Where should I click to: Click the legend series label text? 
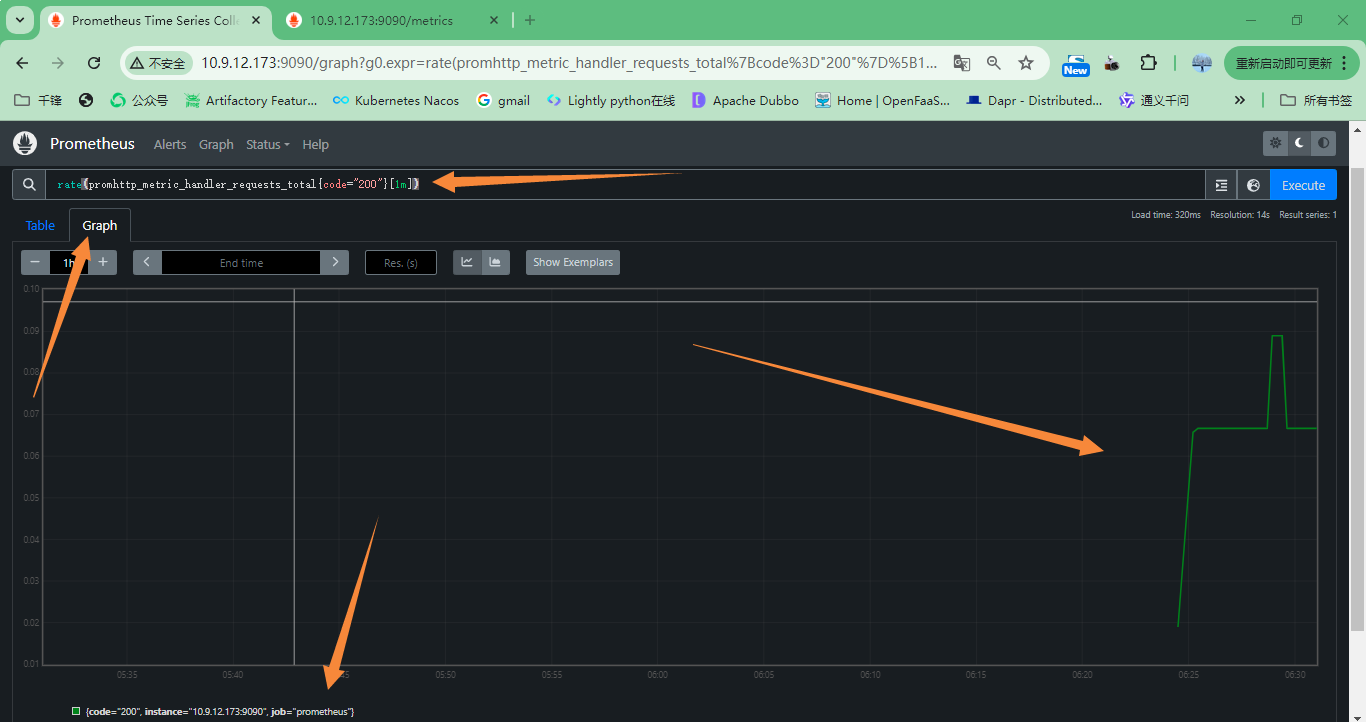point(220,711)
